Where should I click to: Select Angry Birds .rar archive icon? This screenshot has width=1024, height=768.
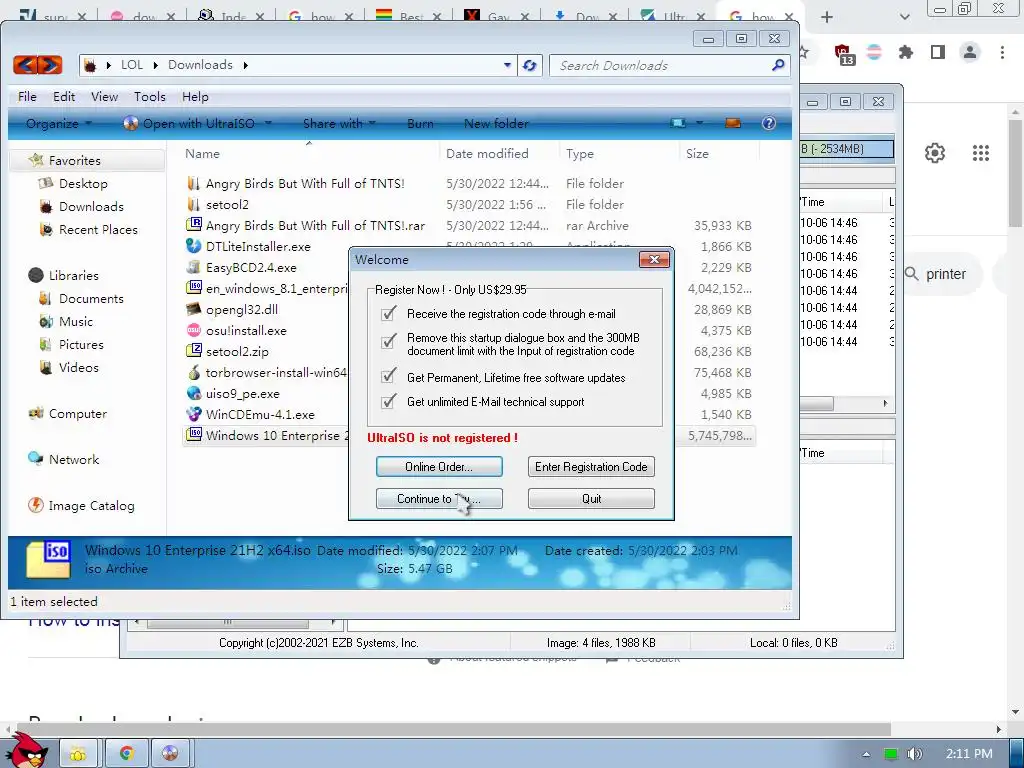pyautogui.click(x=193, y=225)
